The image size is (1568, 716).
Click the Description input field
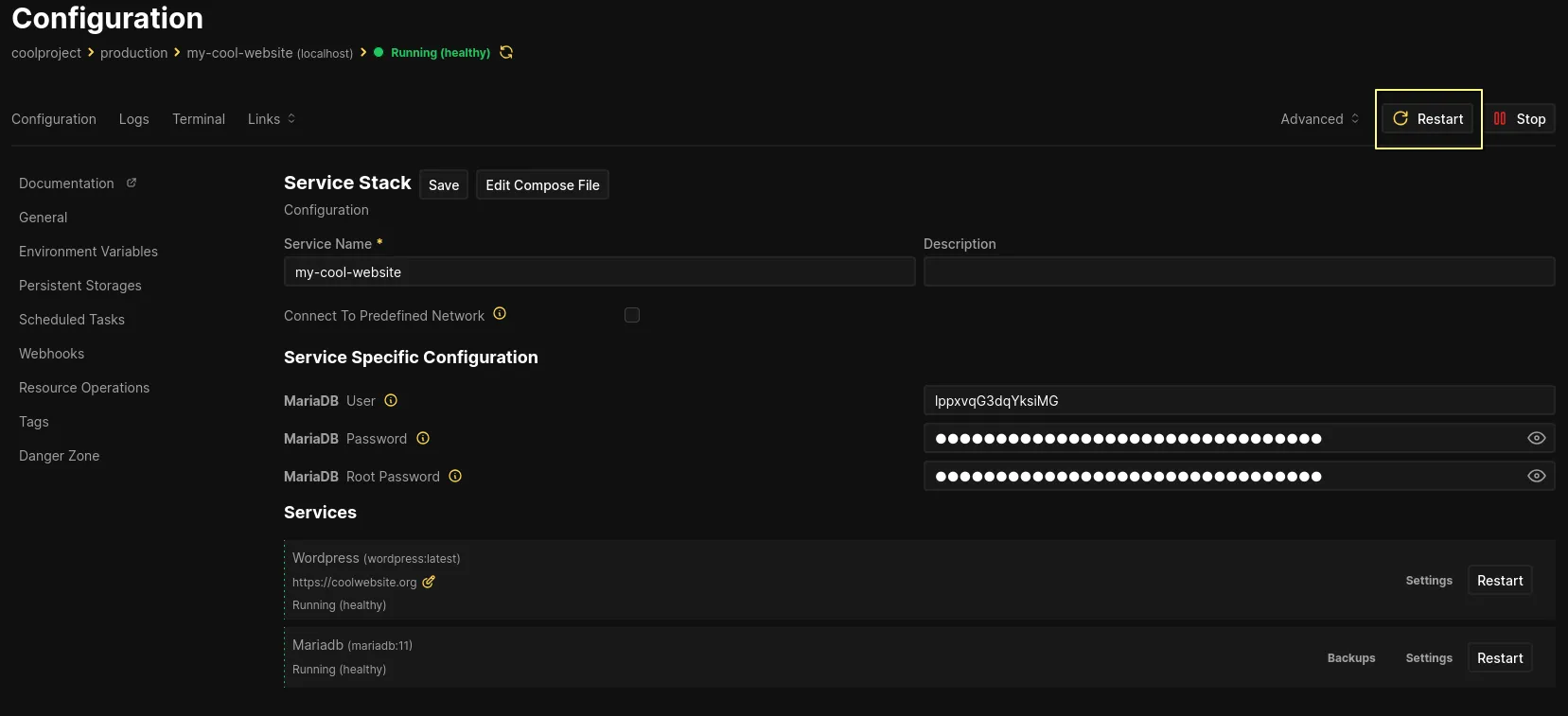point(1238,271)
